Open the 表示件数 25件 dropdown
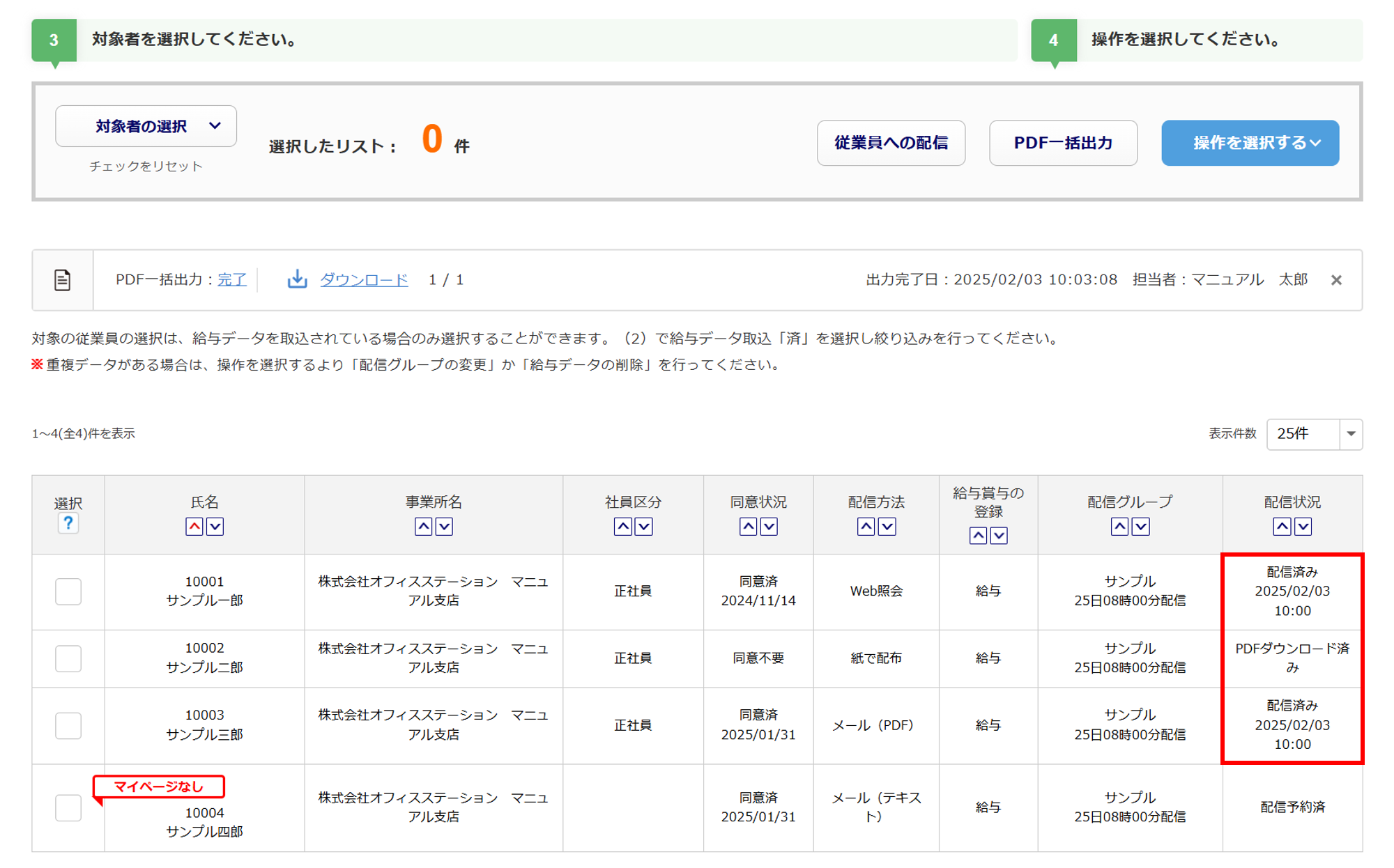This screenshot has height=868, width=1394. [x=1313, y=434]
